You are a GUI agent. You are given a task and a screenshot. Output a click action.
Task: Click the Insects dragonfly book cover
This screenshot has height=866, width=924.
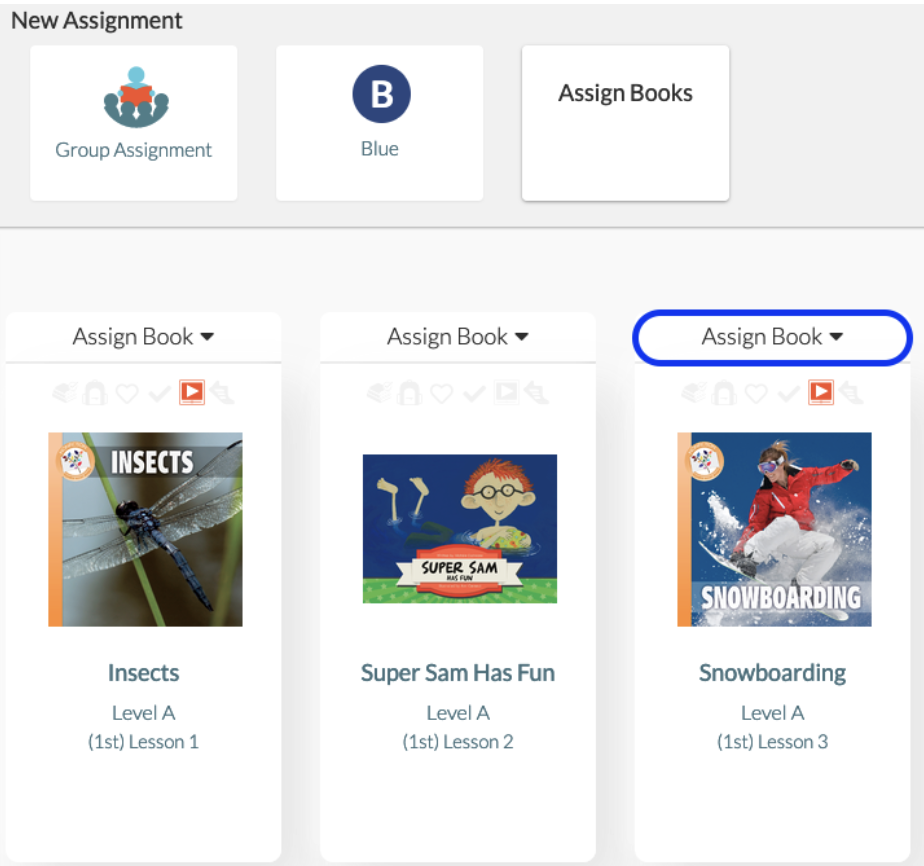[146, 530]
